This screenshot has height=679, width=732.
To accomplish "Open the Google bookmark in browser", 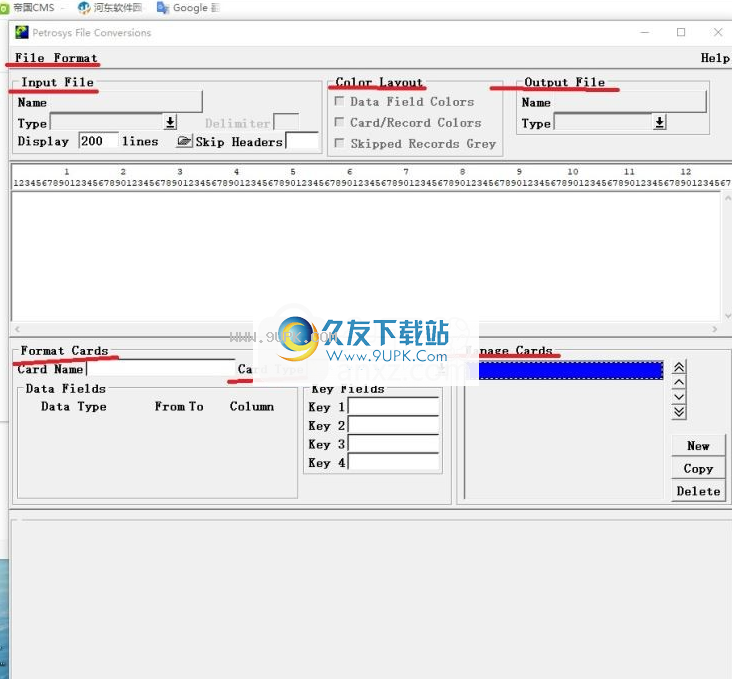I will click(188, 7).
